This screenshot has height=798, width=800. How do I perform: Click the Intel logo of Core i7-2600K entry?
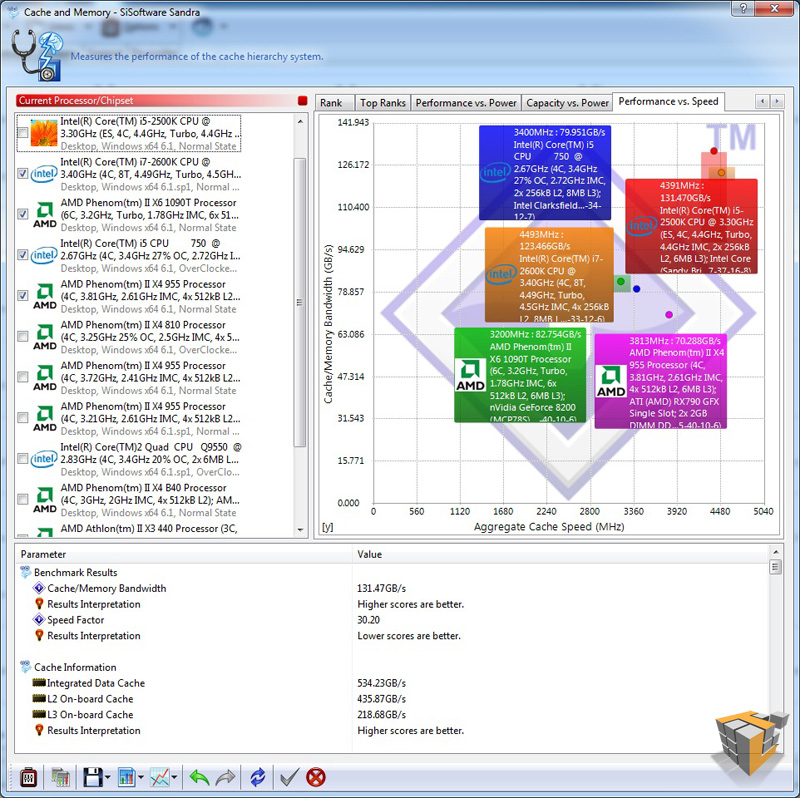click(x=44, y=174)
